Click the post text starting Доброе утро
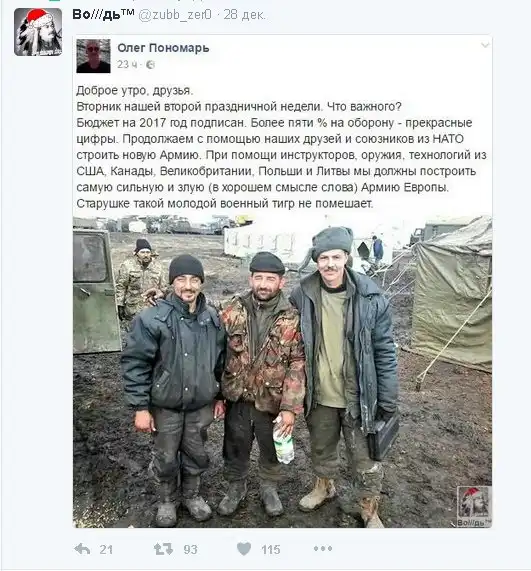The width and height of the screenshot is (531, 571). click(281, 147)
